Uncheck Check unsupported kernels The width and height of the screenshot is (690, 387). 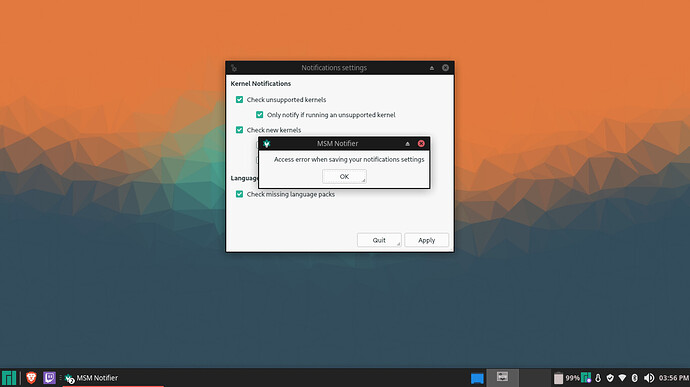[239, 100]
